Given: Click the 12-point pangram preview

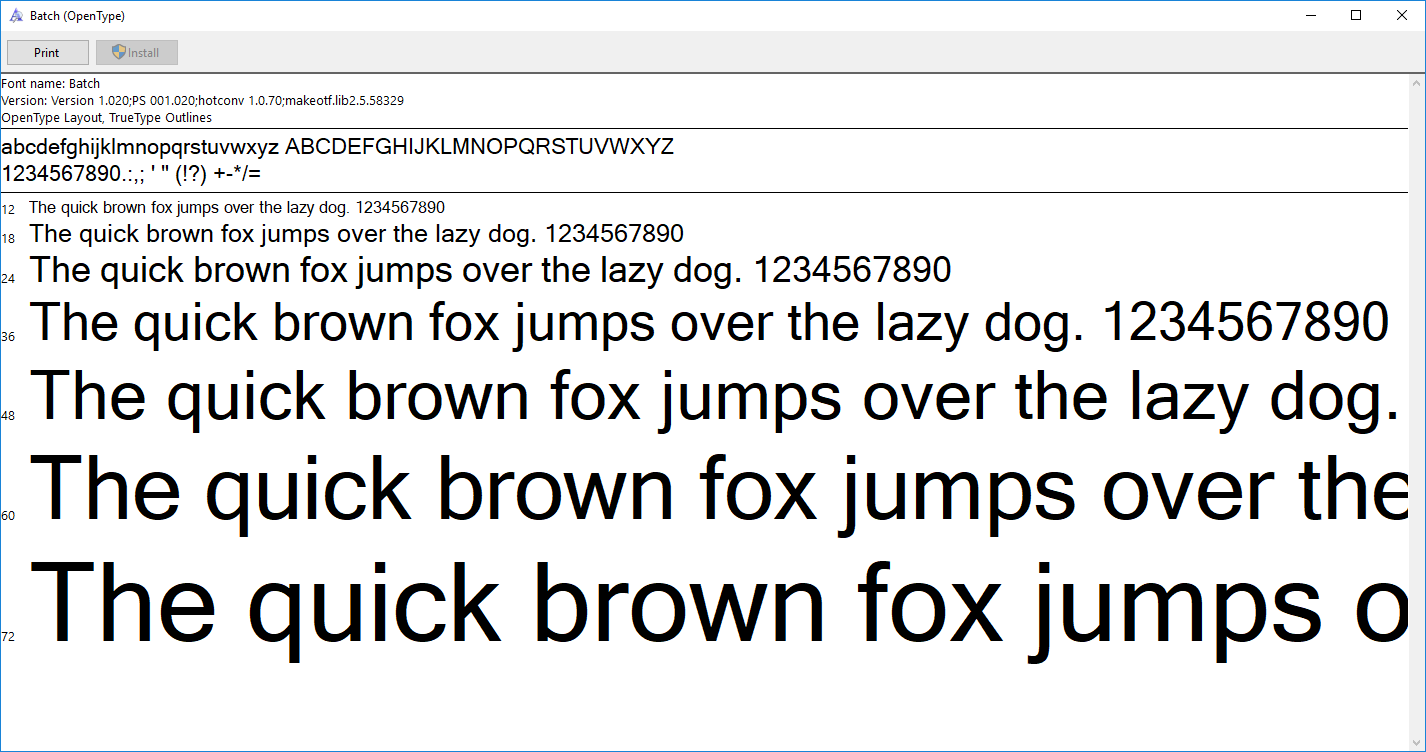Looking at the screenshot, I should [236, 207].
